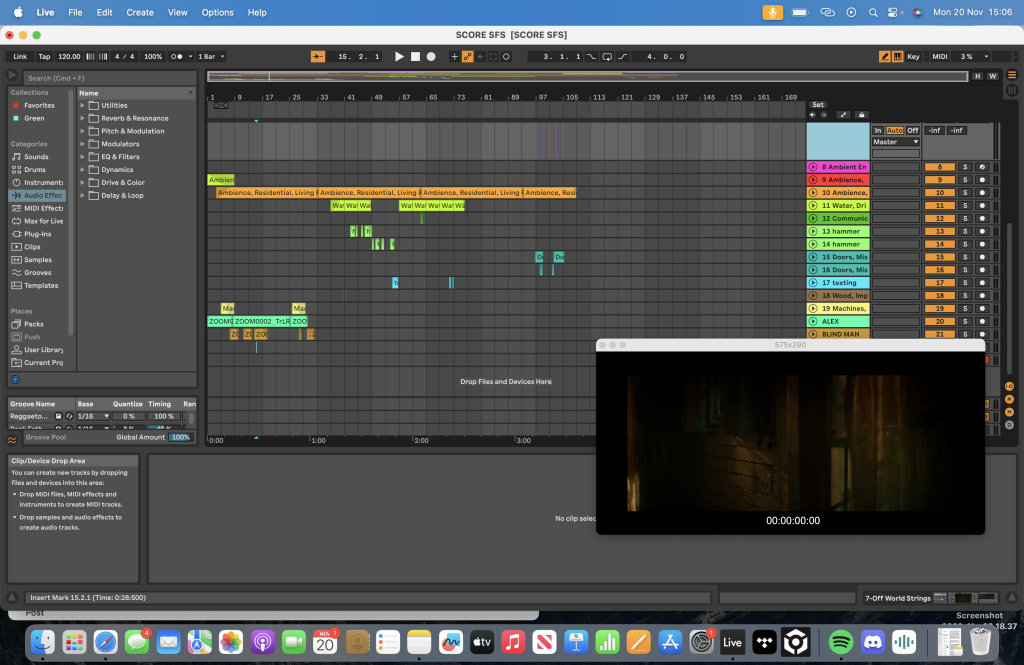Set monitoring to Off
1024x665 pixels.
click(x=912, y=131)
